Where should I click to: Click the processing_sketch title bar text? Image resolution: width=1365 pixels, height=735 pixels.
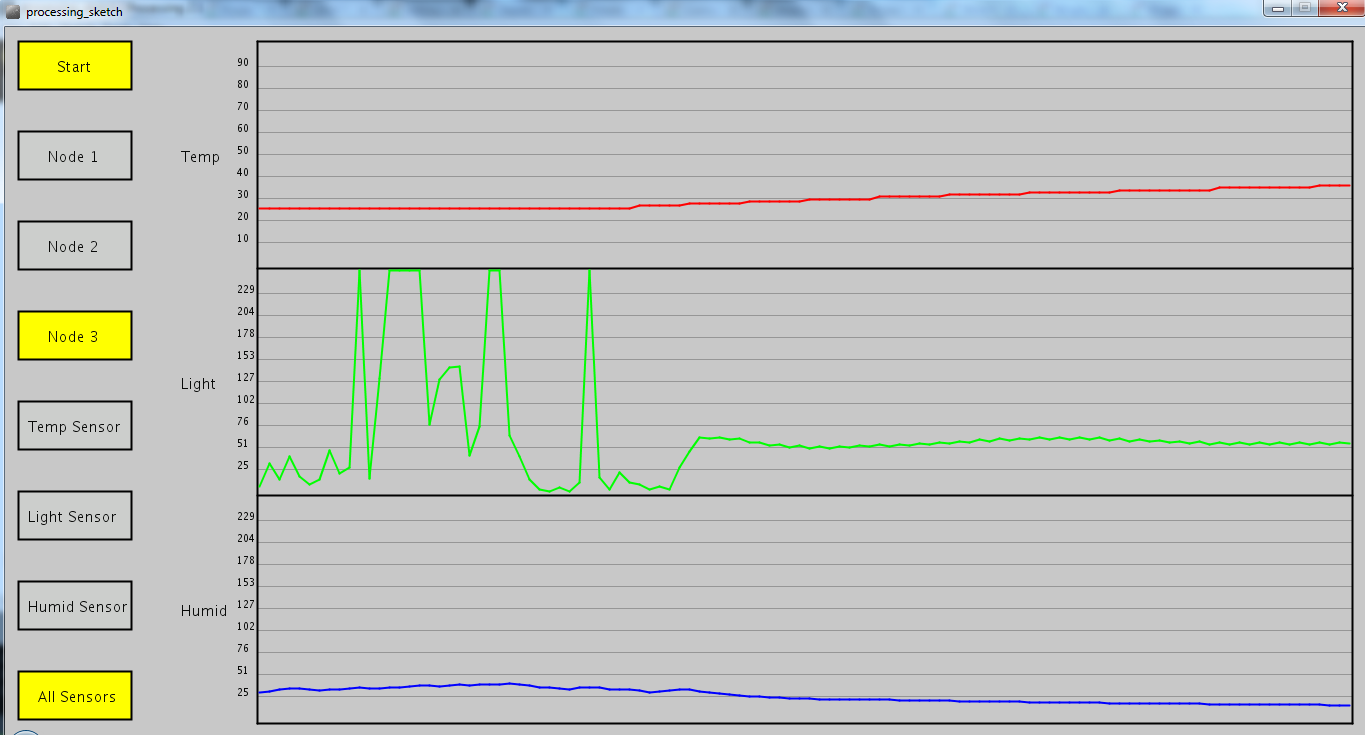pyautogui.click(x=75, y=11)
